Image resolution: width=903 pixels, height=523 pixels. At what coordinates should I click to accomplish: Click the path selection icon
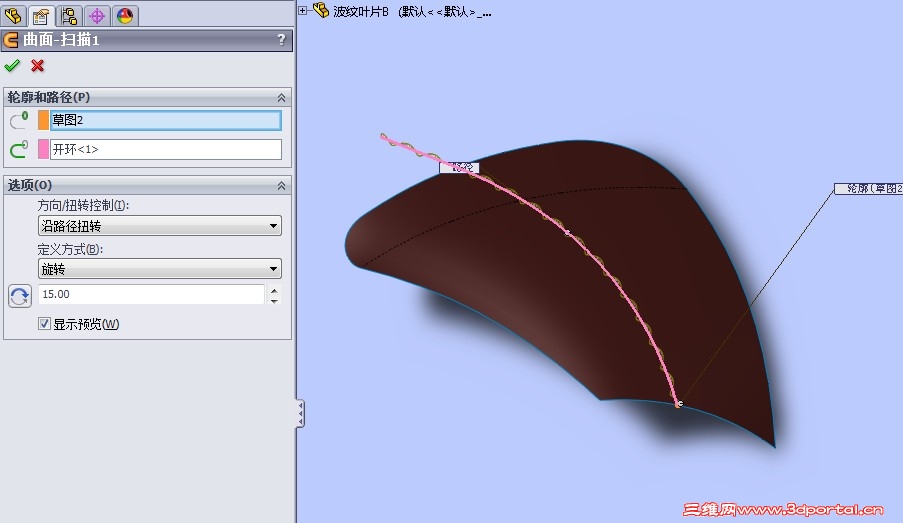tap(19, 149)
